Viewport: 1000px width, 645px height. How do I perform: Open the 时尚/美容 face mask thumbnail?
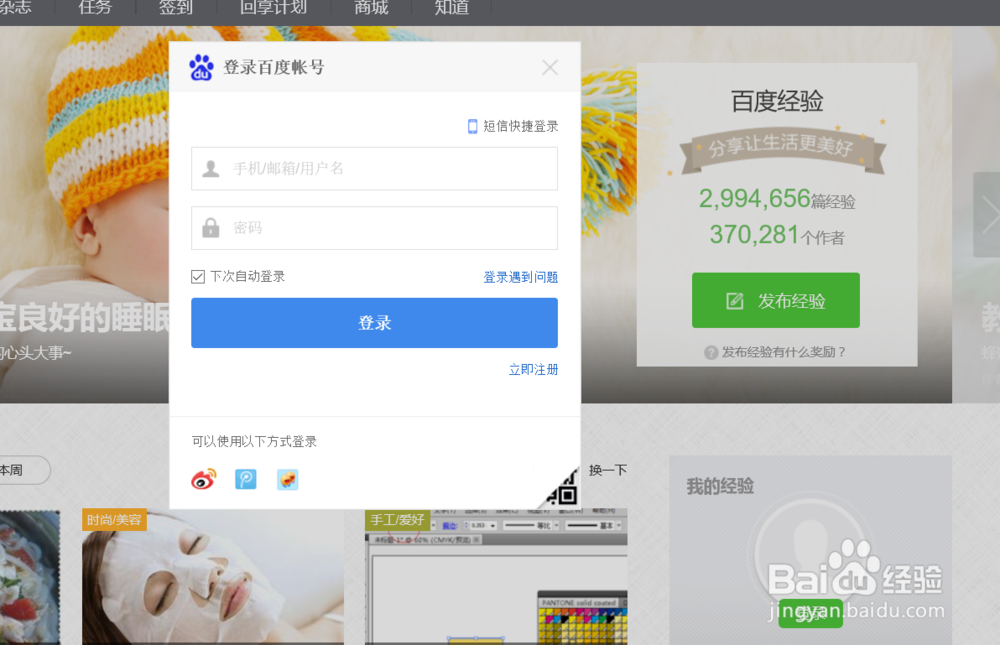click(x=212, y=577)
